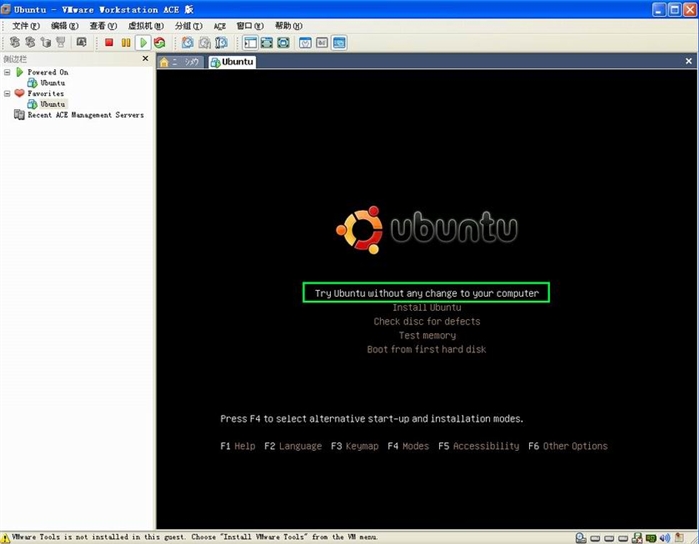Click the disconnected network adapter status icon
This screenshot has height=544, width=699.
637,538
